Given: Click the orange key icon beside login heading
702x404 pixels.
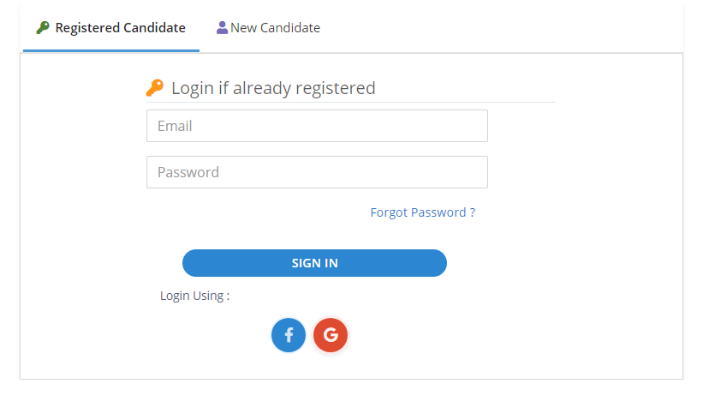Looking at the screenshot, I should click(x=155, y=88).
